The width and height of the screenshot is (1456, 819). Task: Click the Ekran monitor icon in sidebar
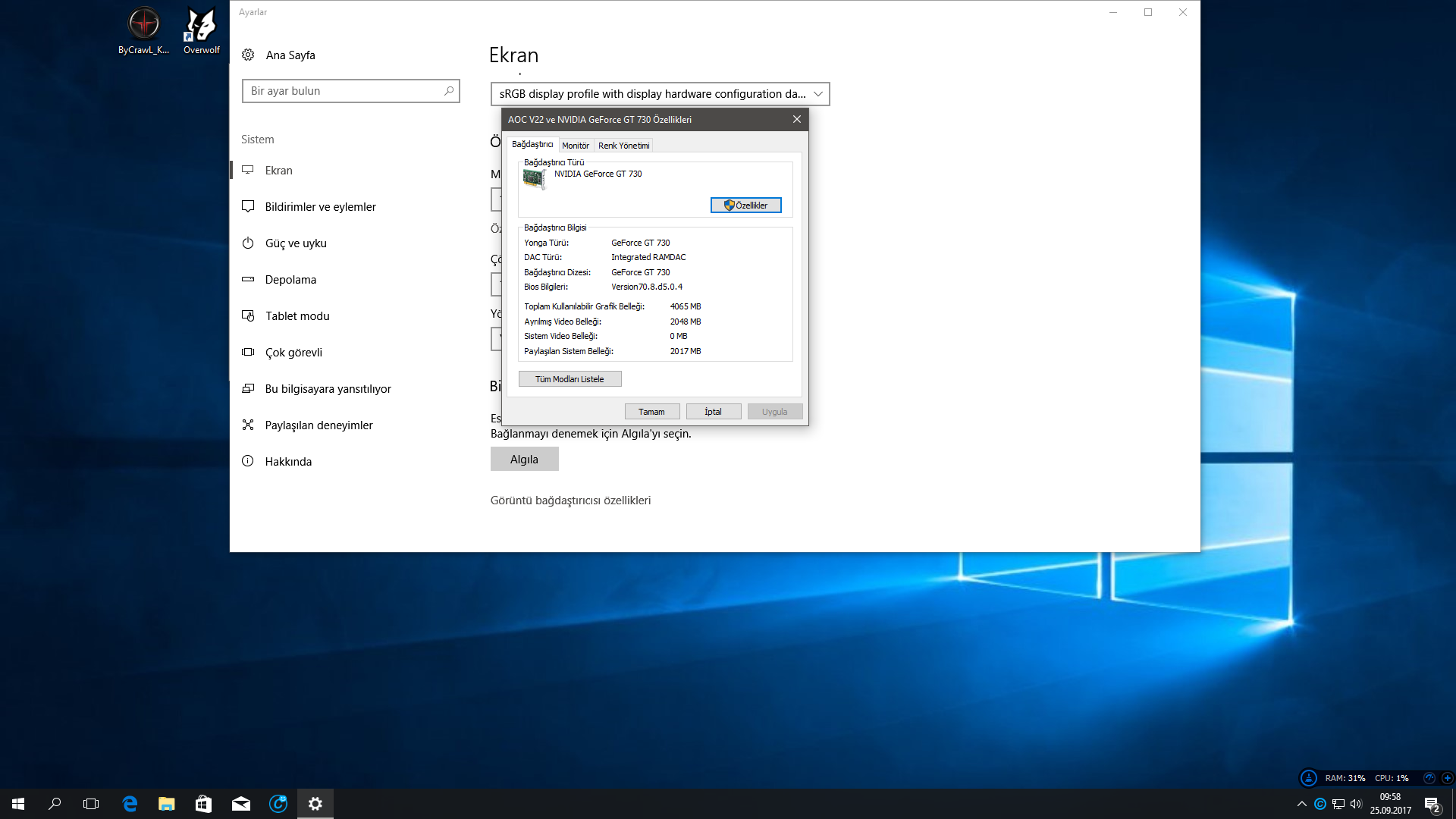(x=248, y=170)
